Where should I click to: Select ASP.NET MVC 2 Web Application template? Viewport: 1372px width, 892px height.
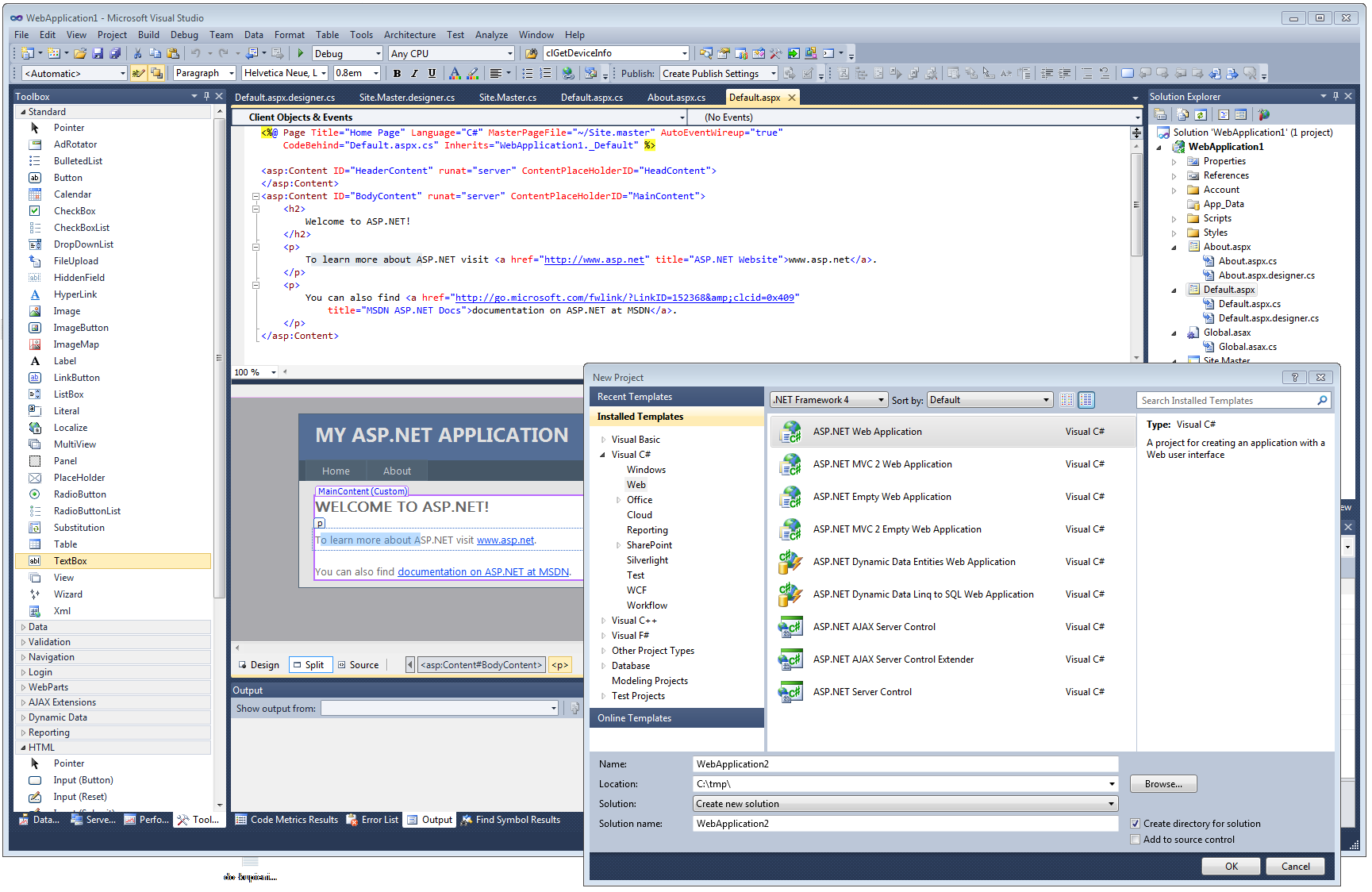coord(952,464)
